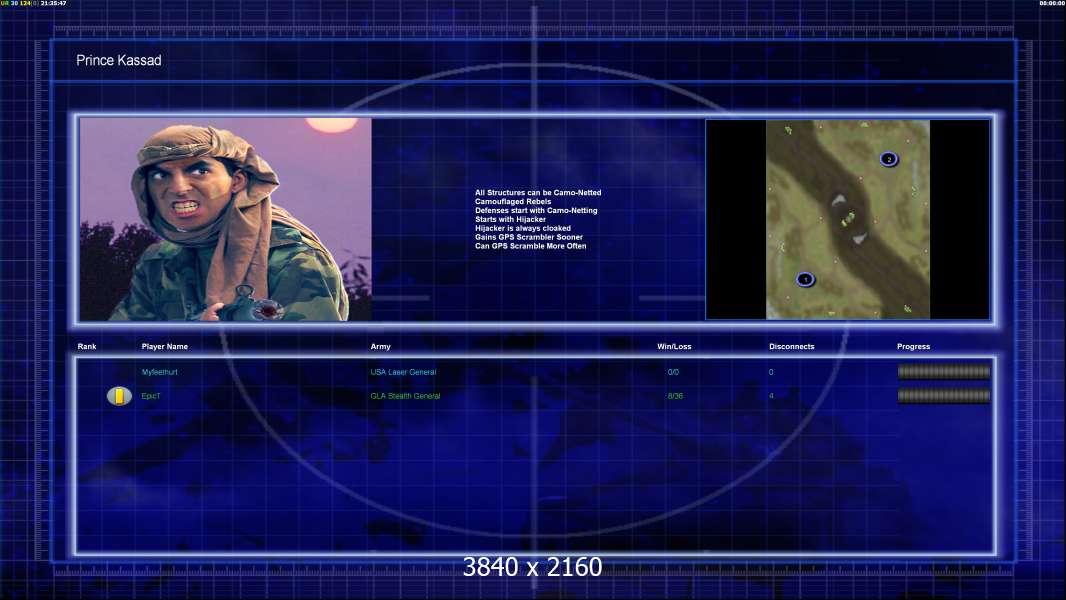Screen dimensions: 1066x600
Task: Click the 8/36 win/loss value
Action: (x=675, y=395)
